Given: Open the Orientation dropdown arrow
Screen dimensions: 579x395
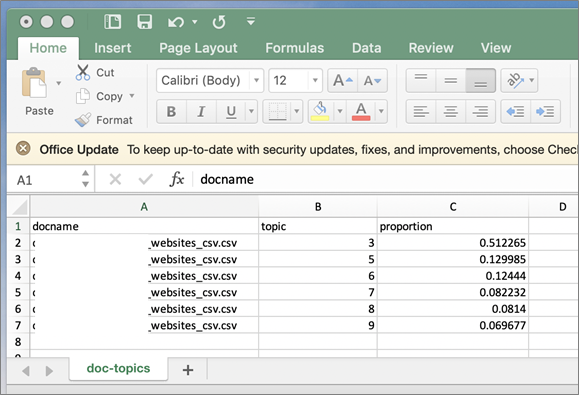Looking at the screenshot, I should (x=532, y=80).
